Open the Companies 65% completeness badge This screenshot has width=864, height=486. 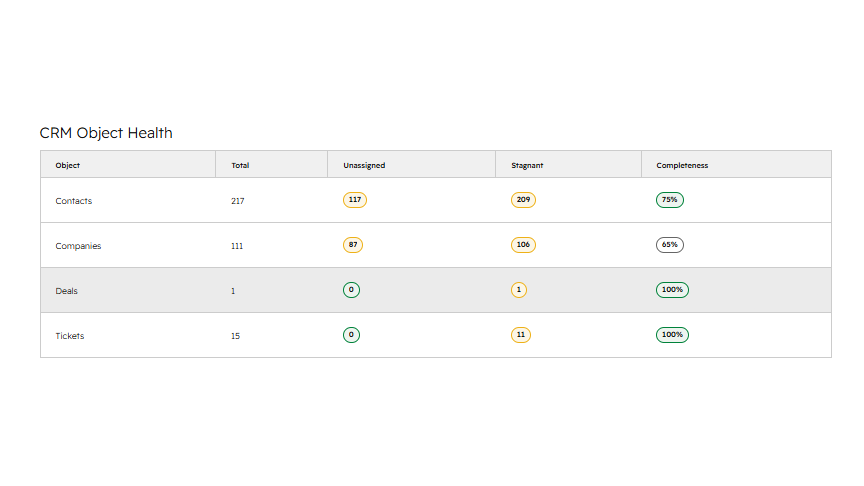(x=669, y=245)
